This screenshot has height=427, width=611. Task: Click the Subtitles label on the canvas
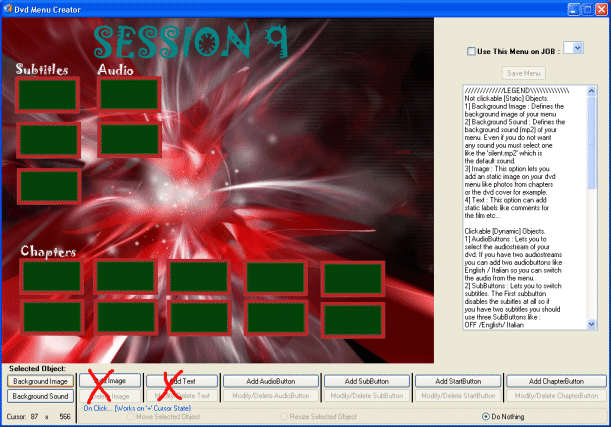click(42, 69)
